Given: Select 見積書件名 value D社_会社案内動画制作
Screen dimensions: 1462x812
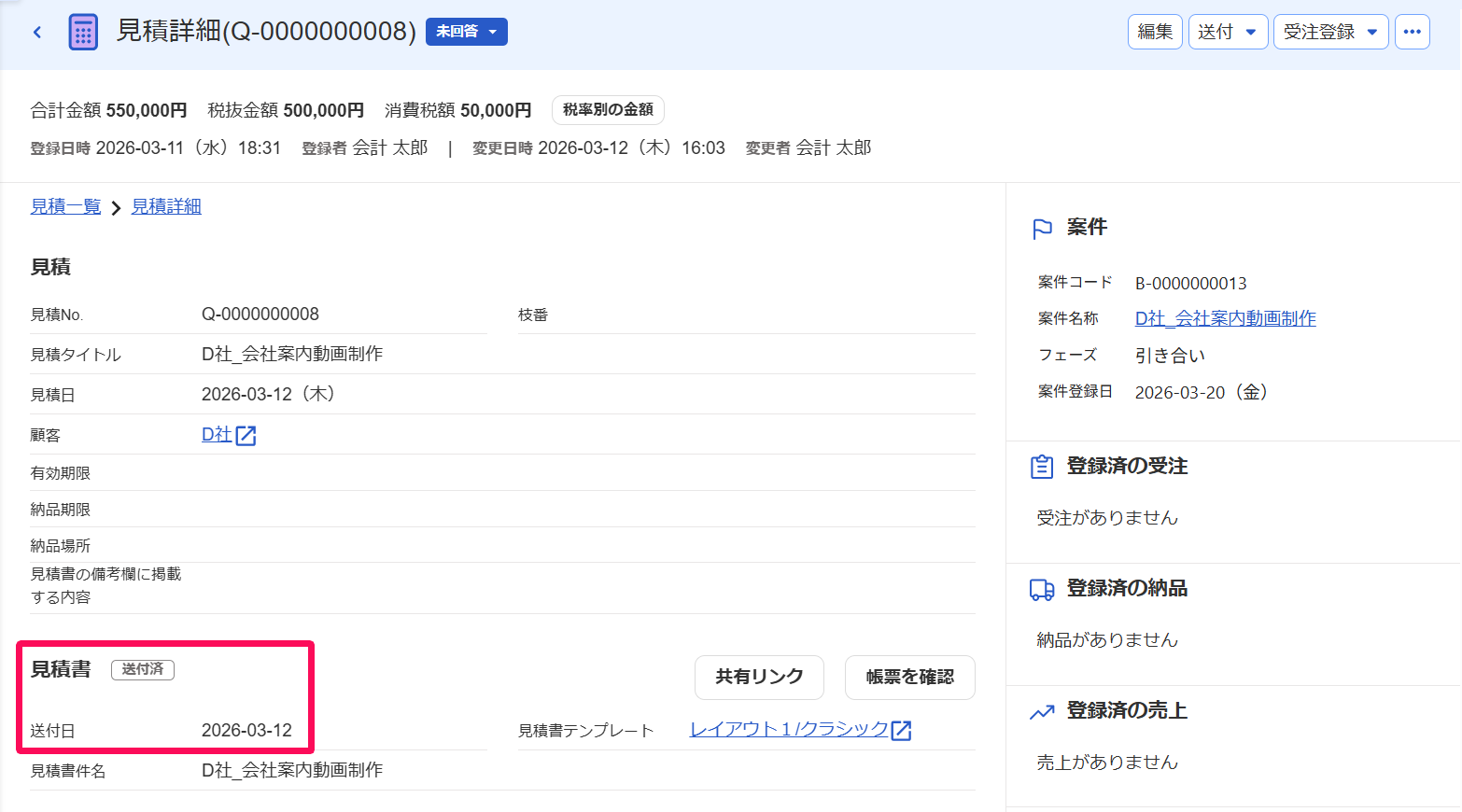Looking at the screenshot, I should click(292, 770).
